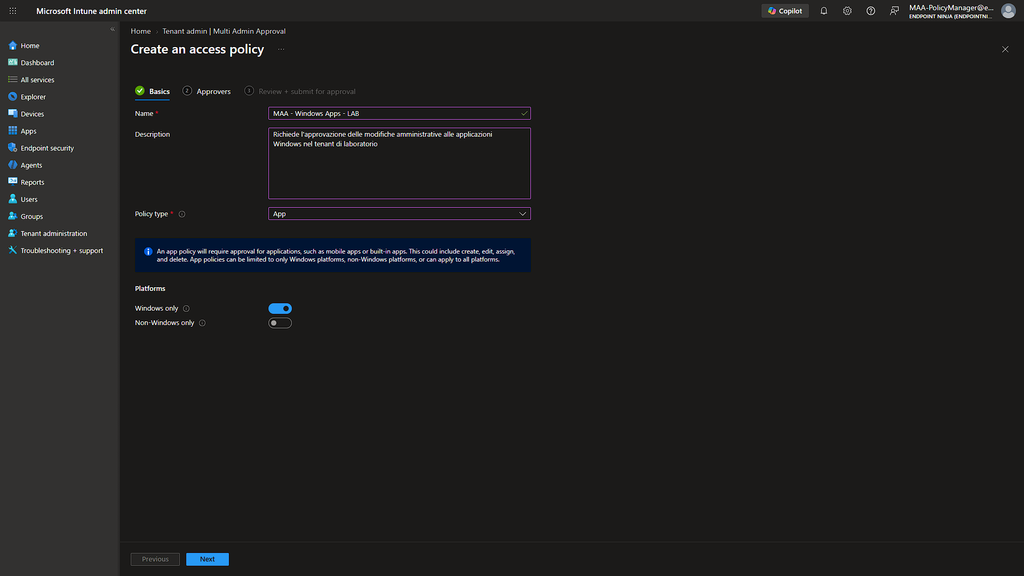Switch to the Approvers step tab
1024x576 pixels.
[x=206, y=91]
